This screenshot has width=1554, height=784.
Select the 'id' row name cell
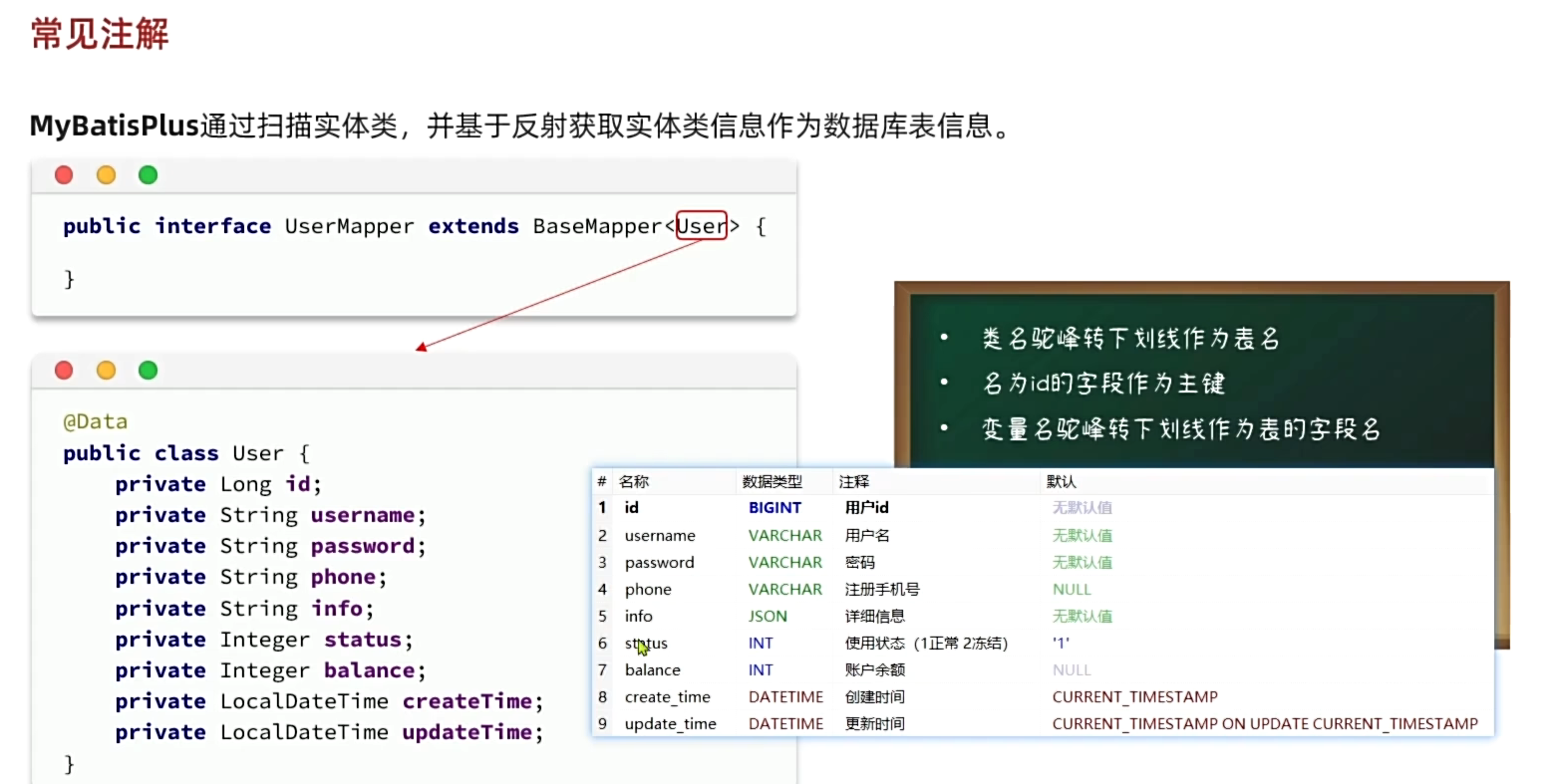632,507
